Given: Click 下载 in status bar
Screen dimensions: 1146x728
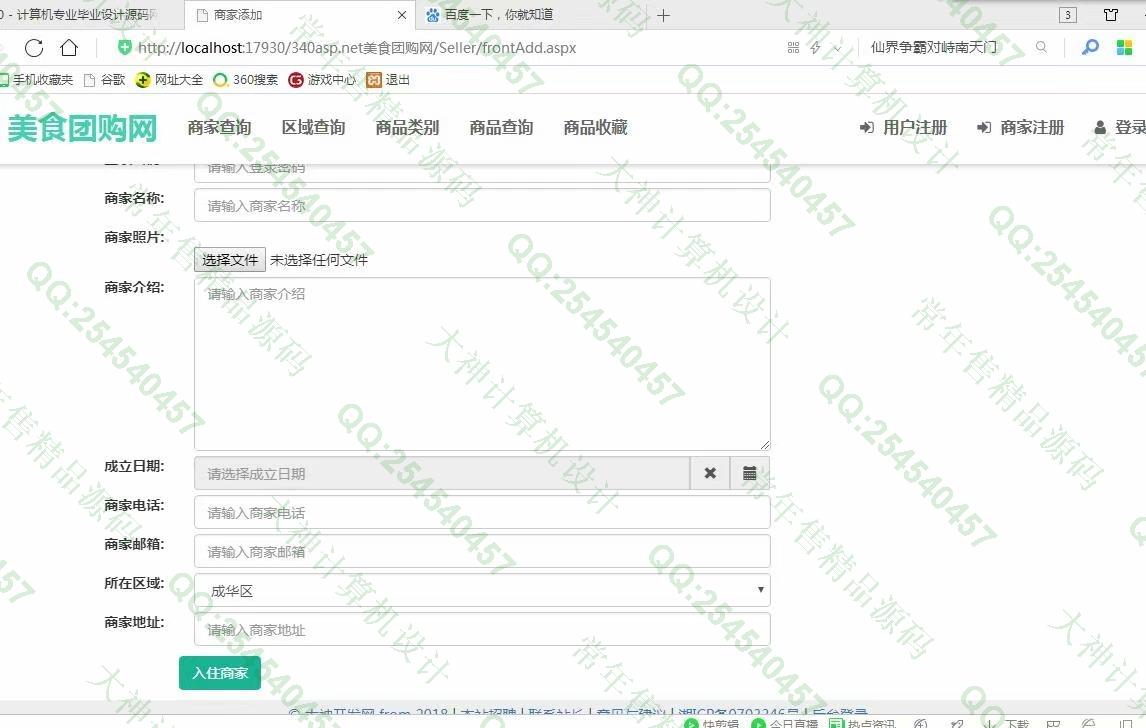Looking at the screenshot, I should click(x=1007, y=723).
